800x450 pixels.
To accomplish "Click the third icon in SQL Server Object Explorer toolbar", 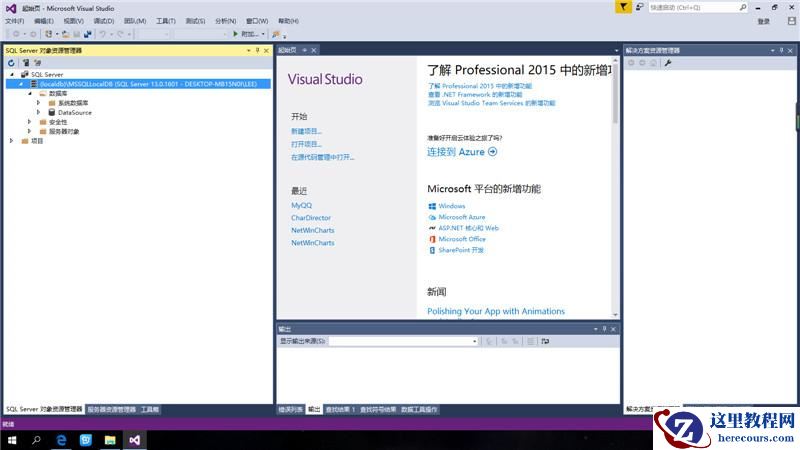I will pos(38,63).
